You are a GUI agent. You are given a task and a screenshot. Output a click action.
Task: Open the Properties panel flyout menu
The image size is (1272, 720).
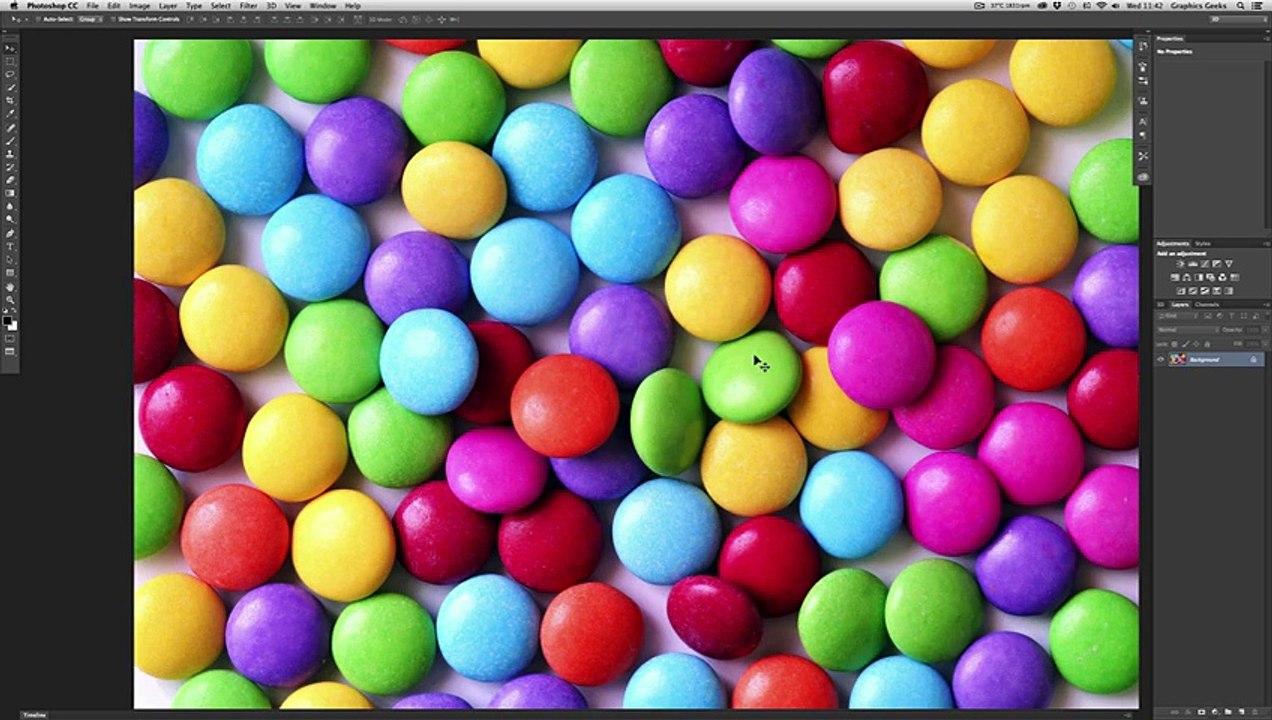point(1266,38)
